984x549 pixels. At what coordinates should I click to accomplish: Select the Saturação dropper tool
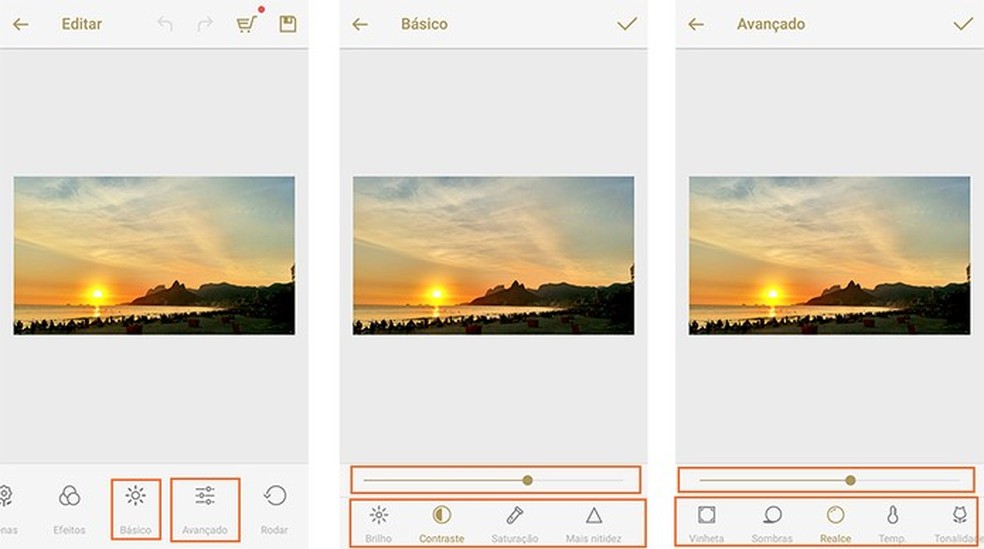pos(515,525)
